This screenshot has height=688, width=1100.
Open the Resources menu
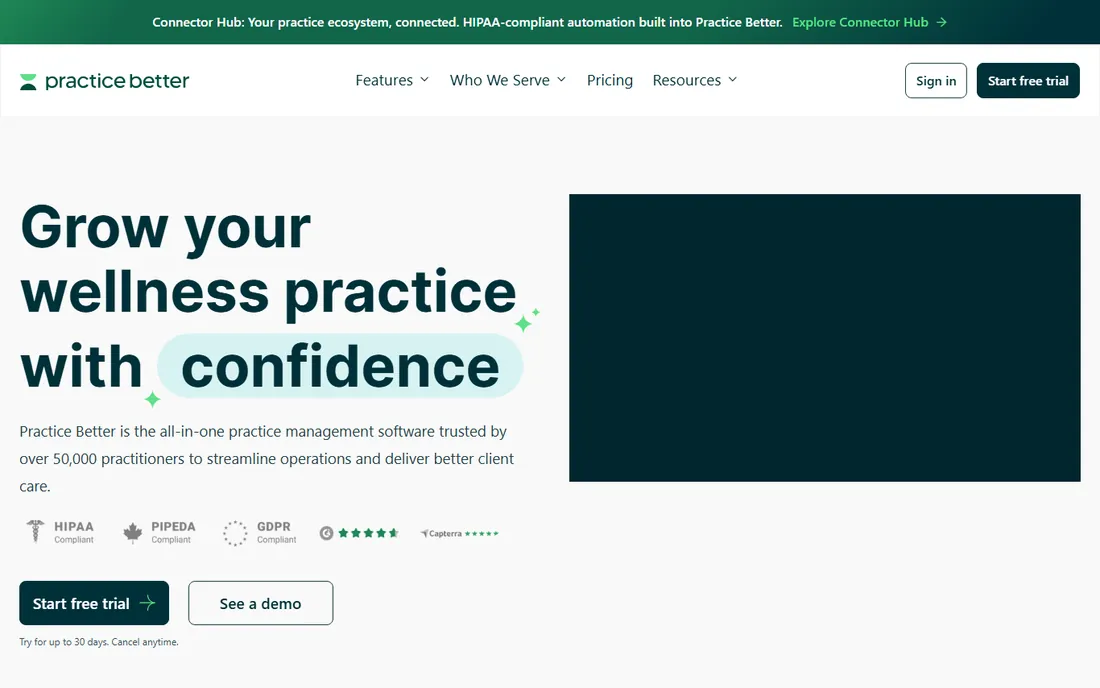click(695, 80)
